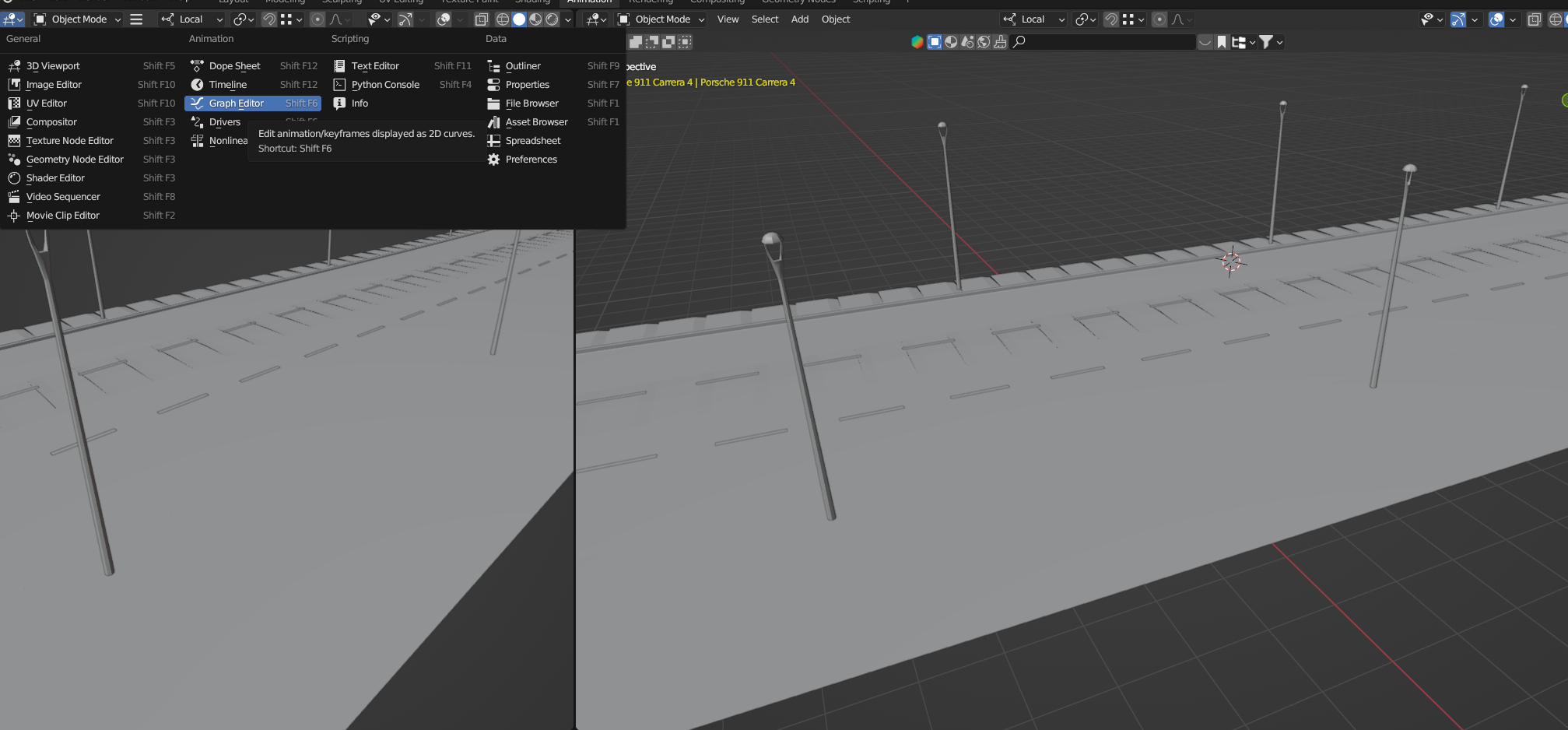
Task: Toggle overlays in the left viewport
Action: coord(444,19)
